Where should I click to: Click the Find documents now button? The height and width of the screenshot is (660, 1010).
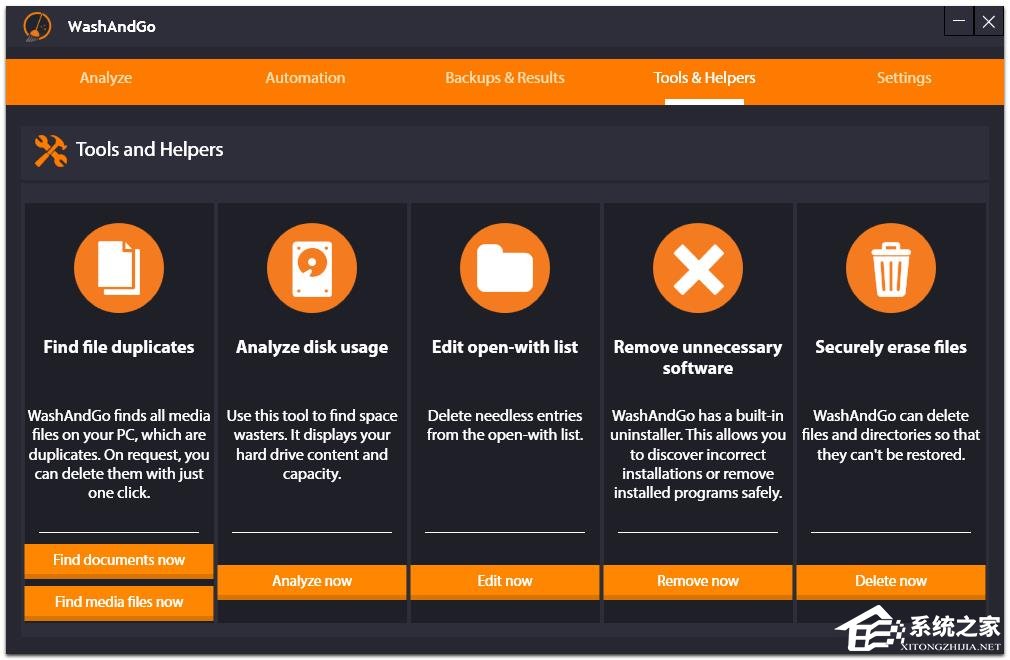[119, 560]
